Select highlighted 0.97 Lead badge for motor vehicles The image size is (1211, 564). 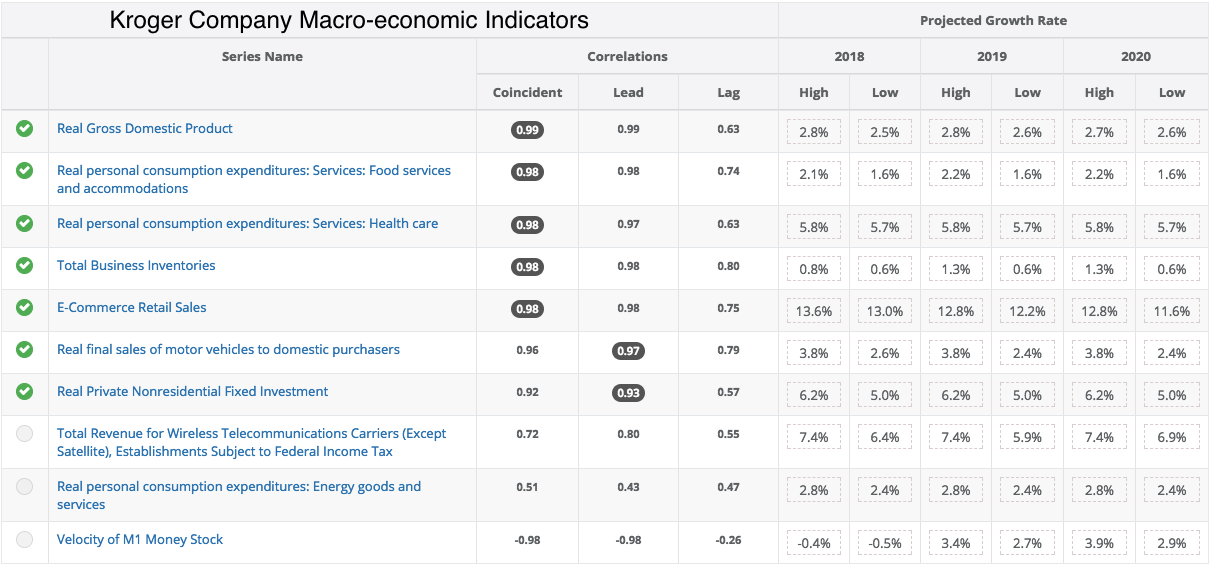coord(628,350)
